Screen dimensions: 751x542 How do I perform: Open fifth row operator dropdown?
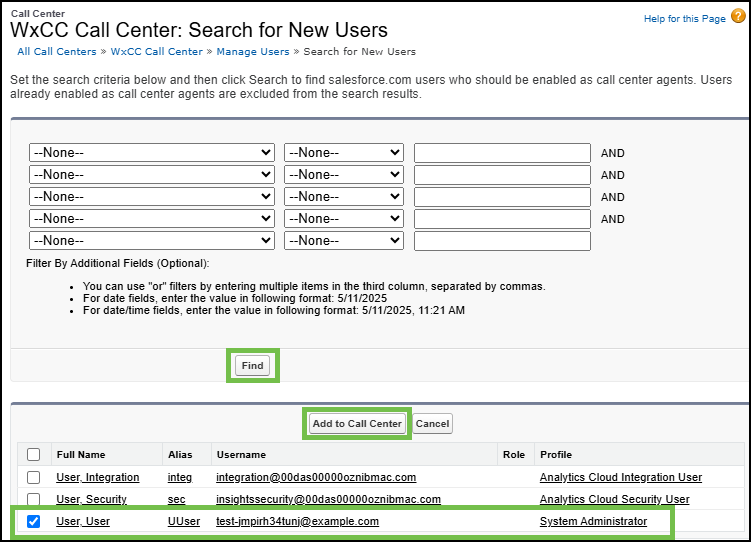[x=344, y=241]
